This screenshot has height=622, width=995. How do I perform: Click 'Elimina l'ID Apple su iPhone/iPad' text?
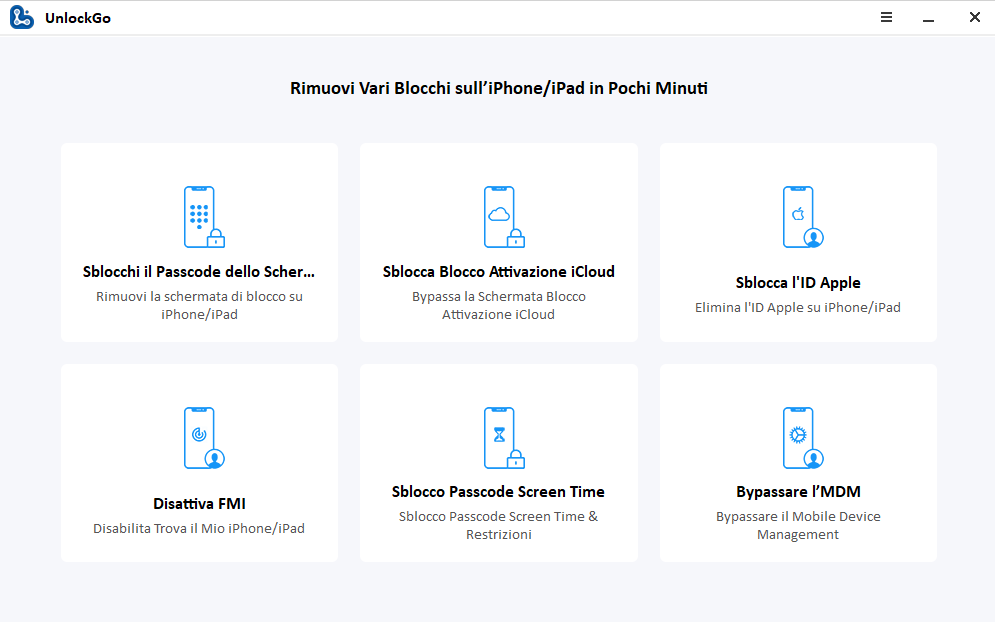point(798,307)
